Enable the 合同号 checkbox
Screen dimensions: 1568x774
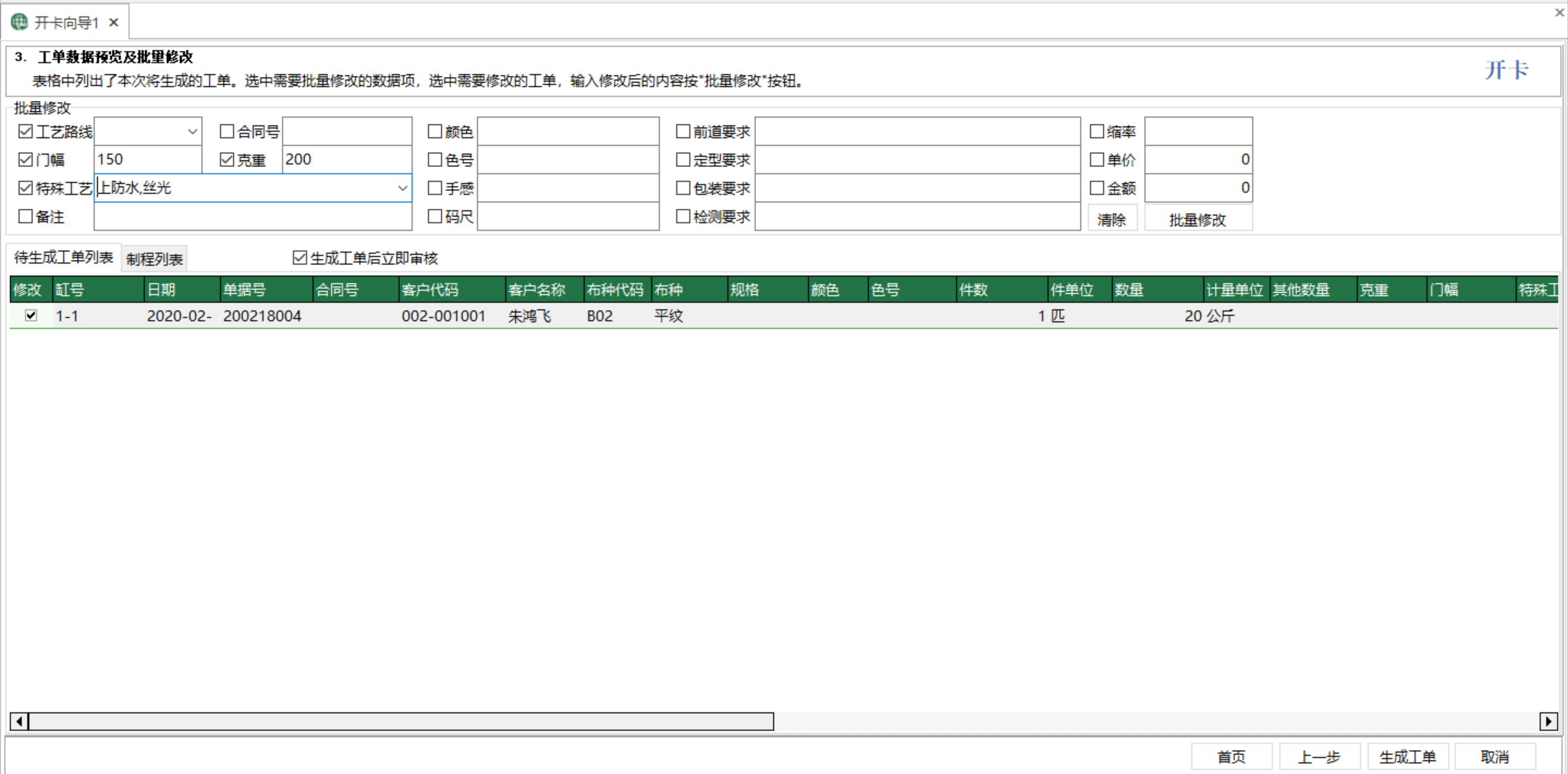227,131
